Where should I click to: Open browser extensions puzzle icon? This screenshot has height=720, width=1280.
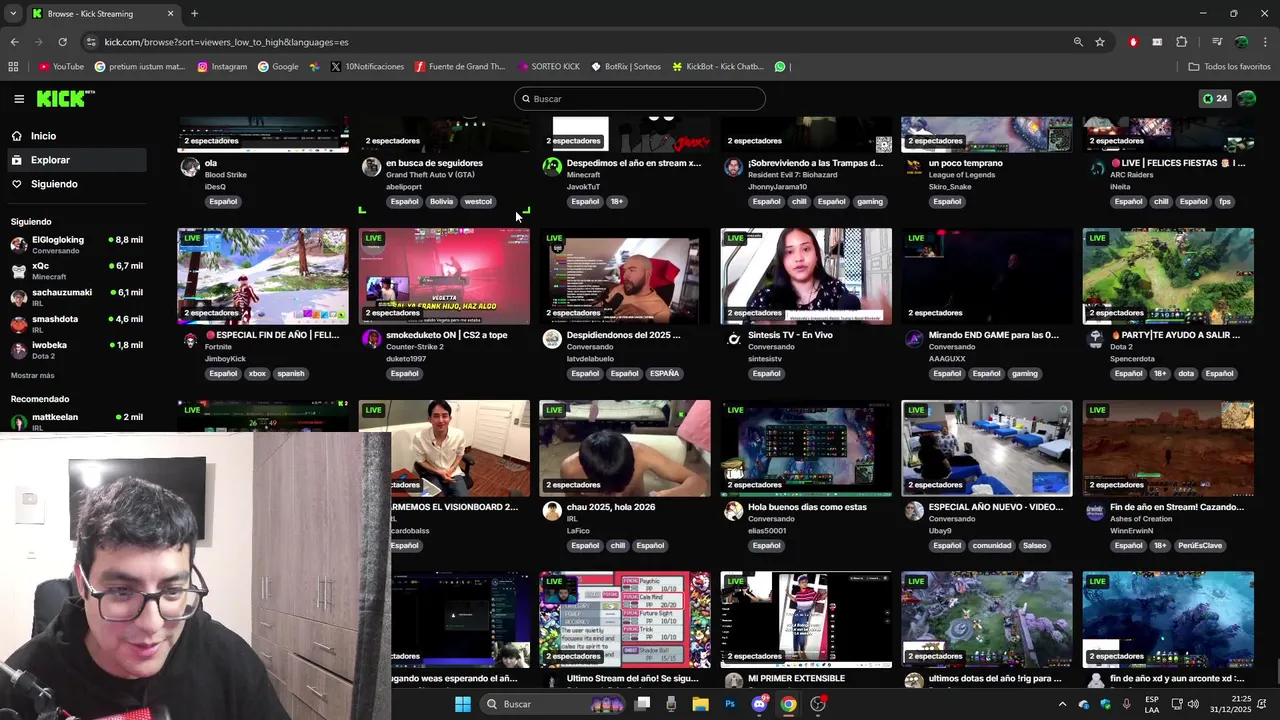[x=1181, y=42]
